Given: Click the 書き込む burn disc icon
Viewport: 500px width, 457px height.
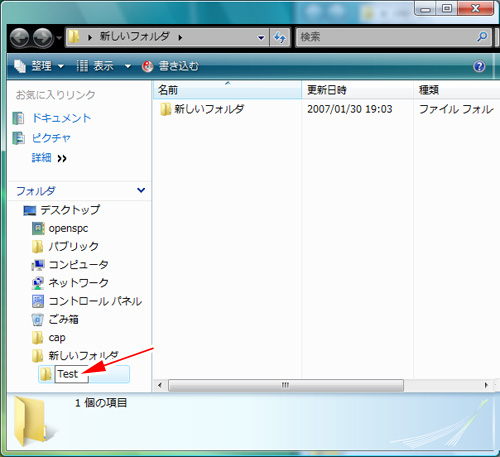Looking at the screenshot, I should tap(147, 66).
